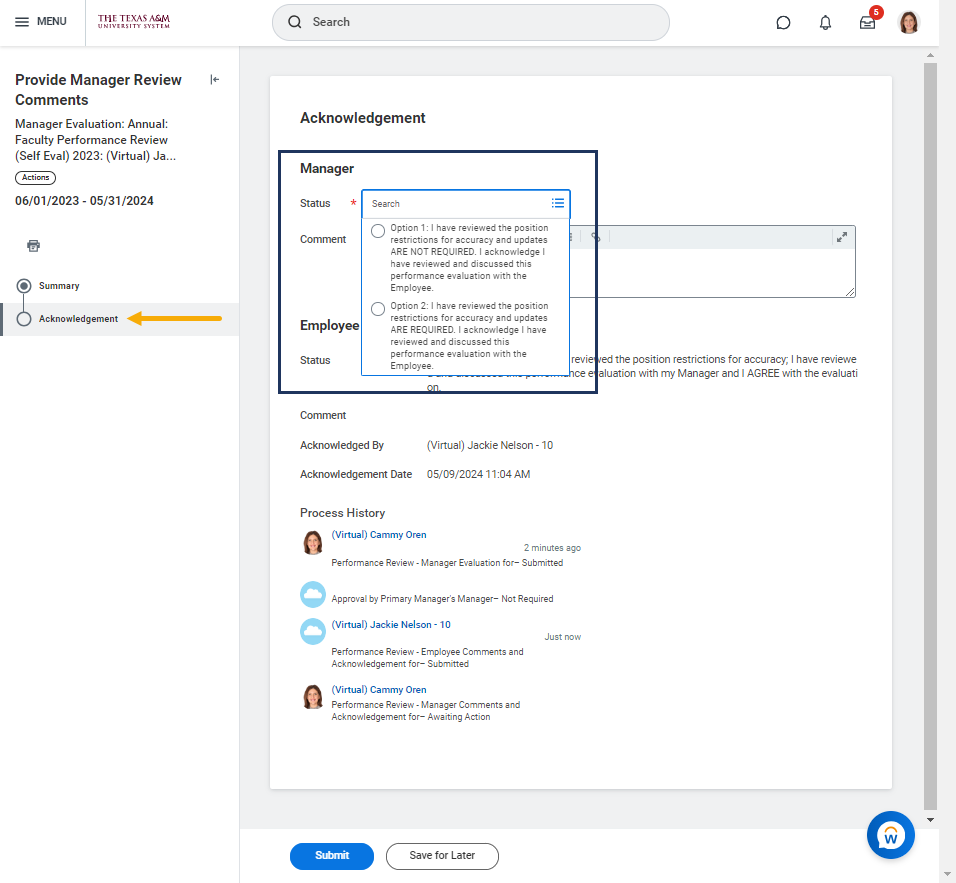Go to Summary step

click(59, 286)
